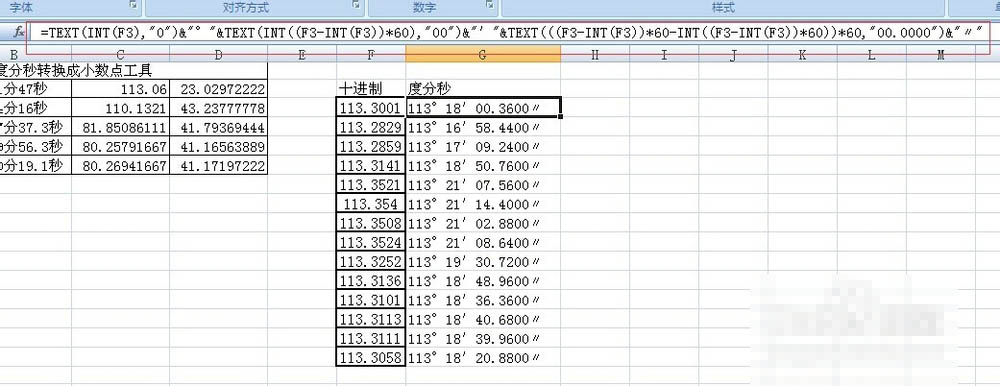
Task: Click the 度分秒 header cell
Action: point(483,88)
